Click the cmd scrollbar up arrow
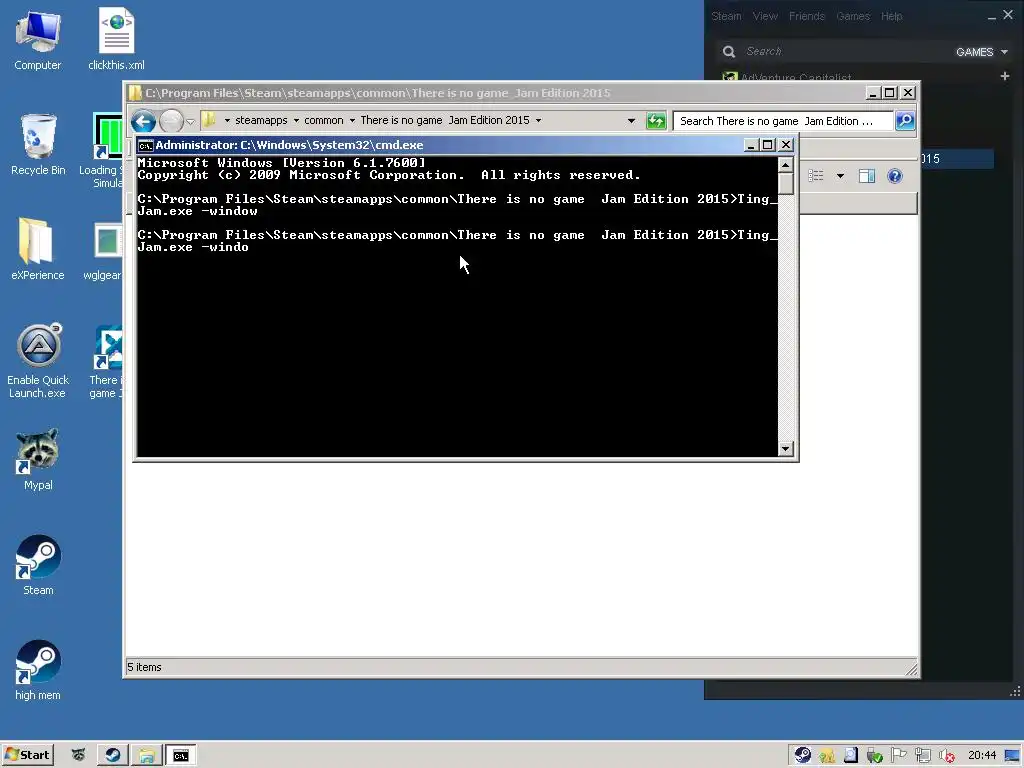1024x768 pixels. [x=786, y=165]
